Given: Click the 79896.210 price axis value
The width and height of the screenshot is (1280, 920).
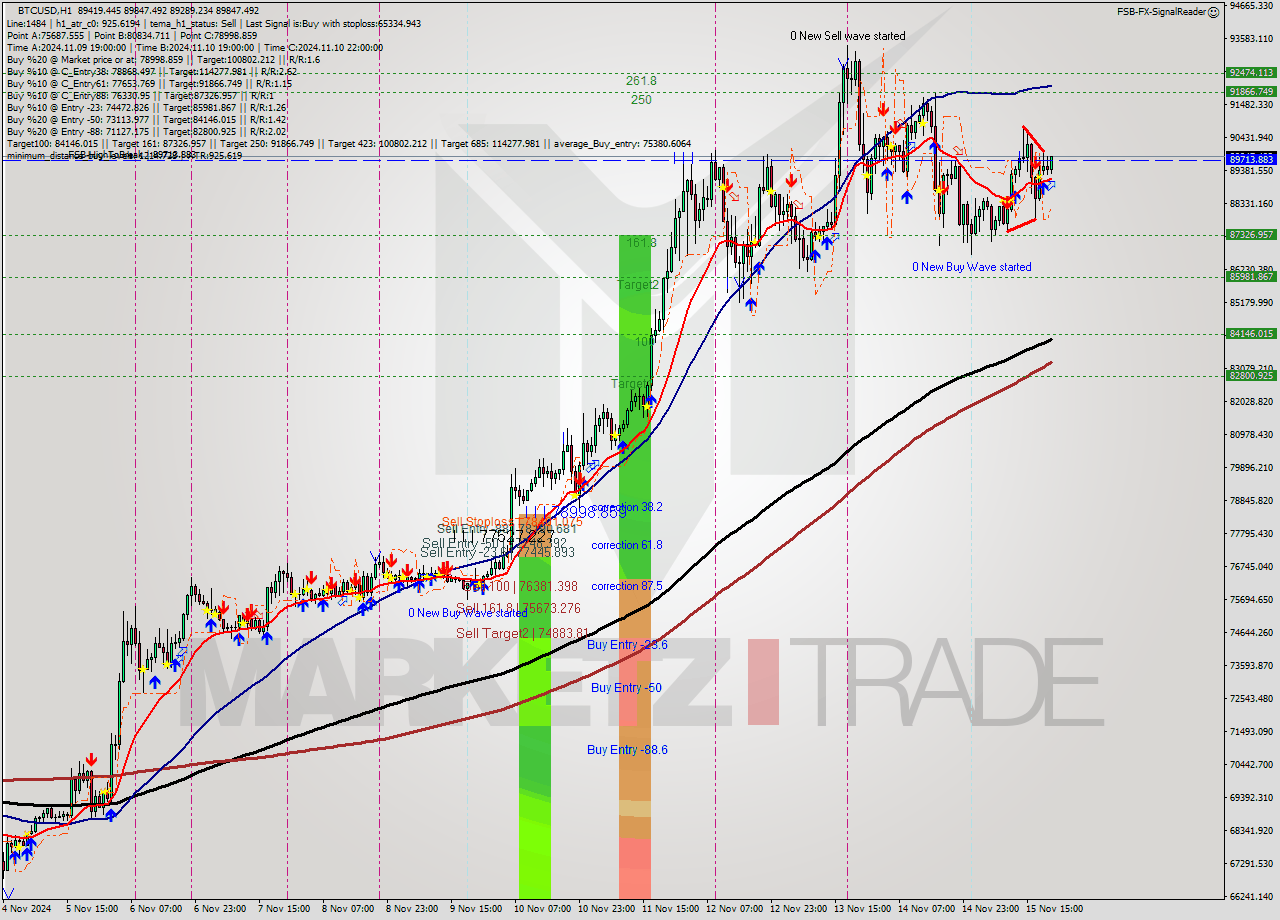Looking at the screenshot, I should pyautogui.click(x=1251, y=467).
